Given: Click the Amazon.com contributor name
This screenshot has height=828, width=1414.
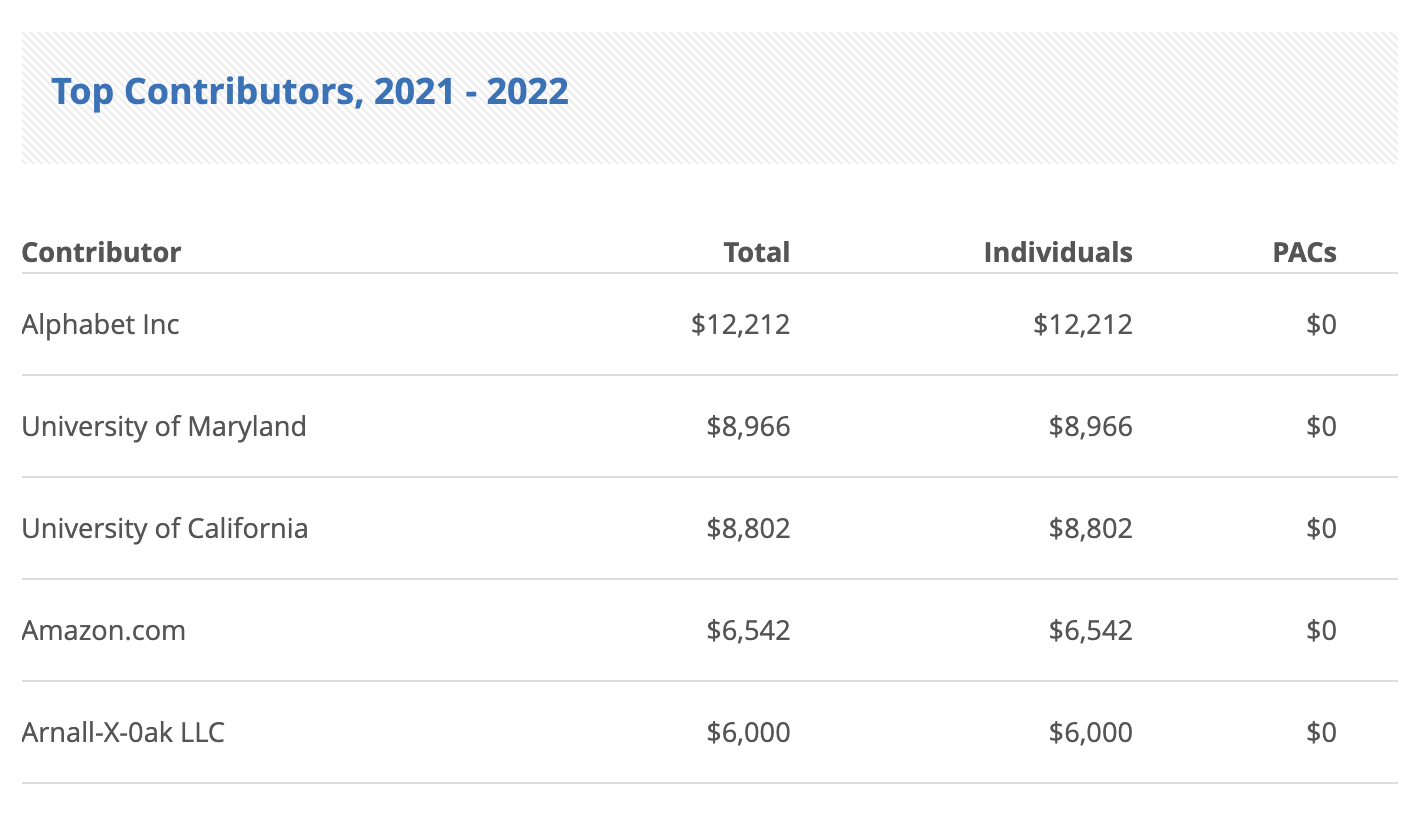Looking at the screenshot, I should click(x=104, y=630).
